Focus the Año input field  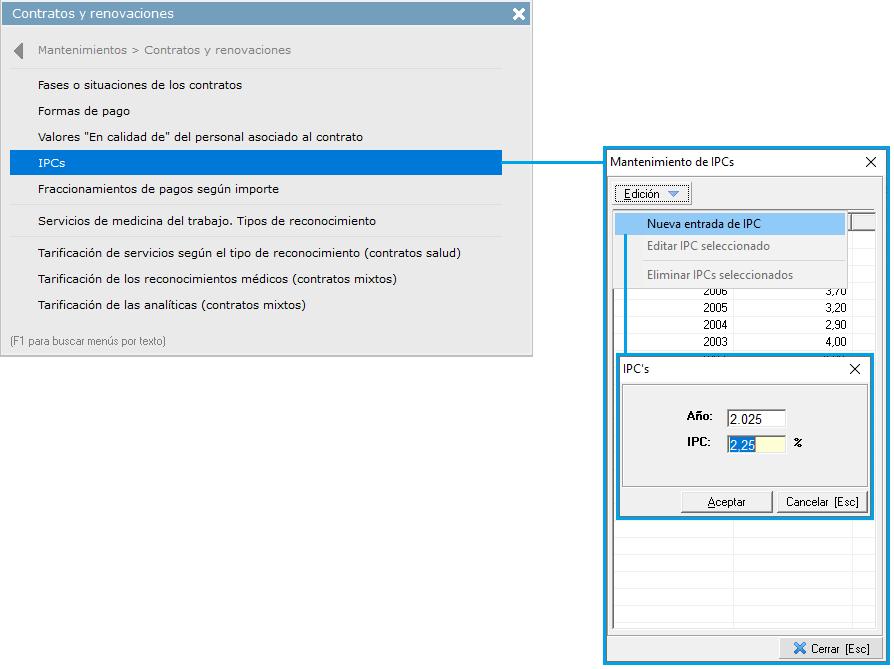click(756, 419)
